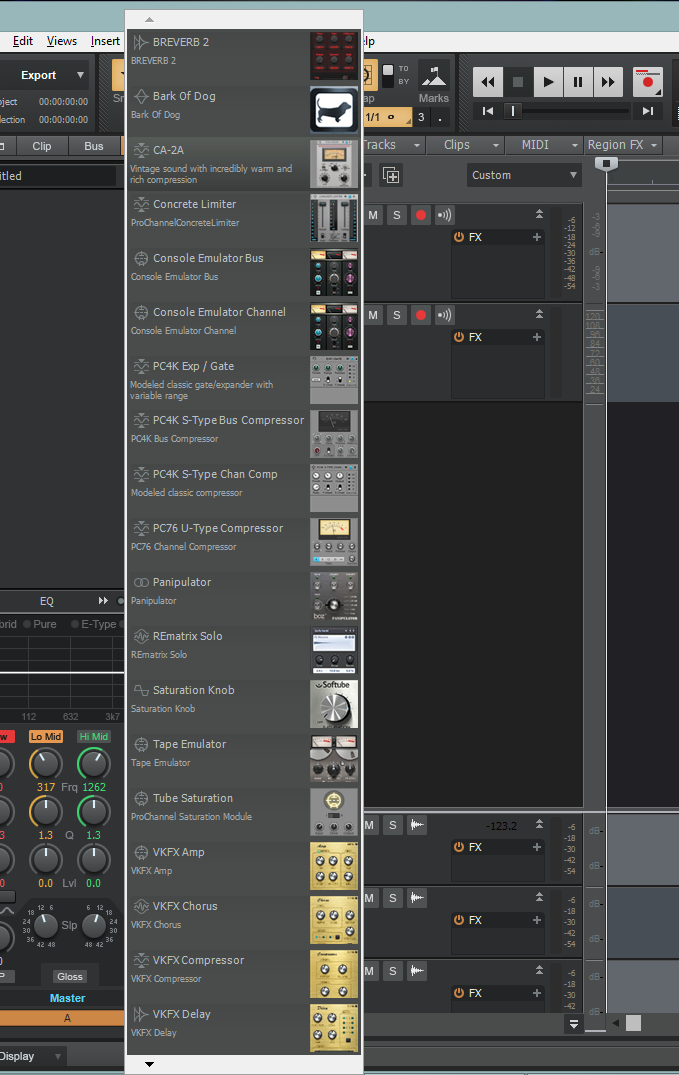679x1075 pixels.
Task: Open the Insert menu
Action: click(105, 41)
